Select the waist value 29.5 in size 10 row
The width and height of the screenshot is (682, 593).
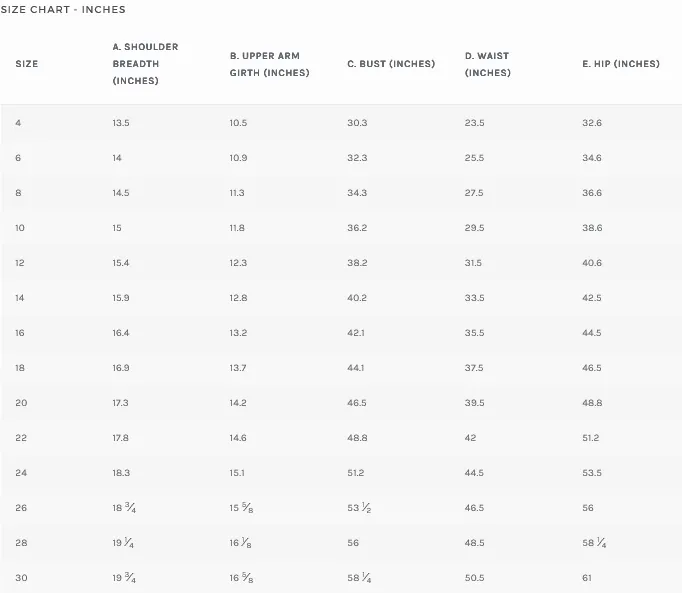[x=474, y=228]
